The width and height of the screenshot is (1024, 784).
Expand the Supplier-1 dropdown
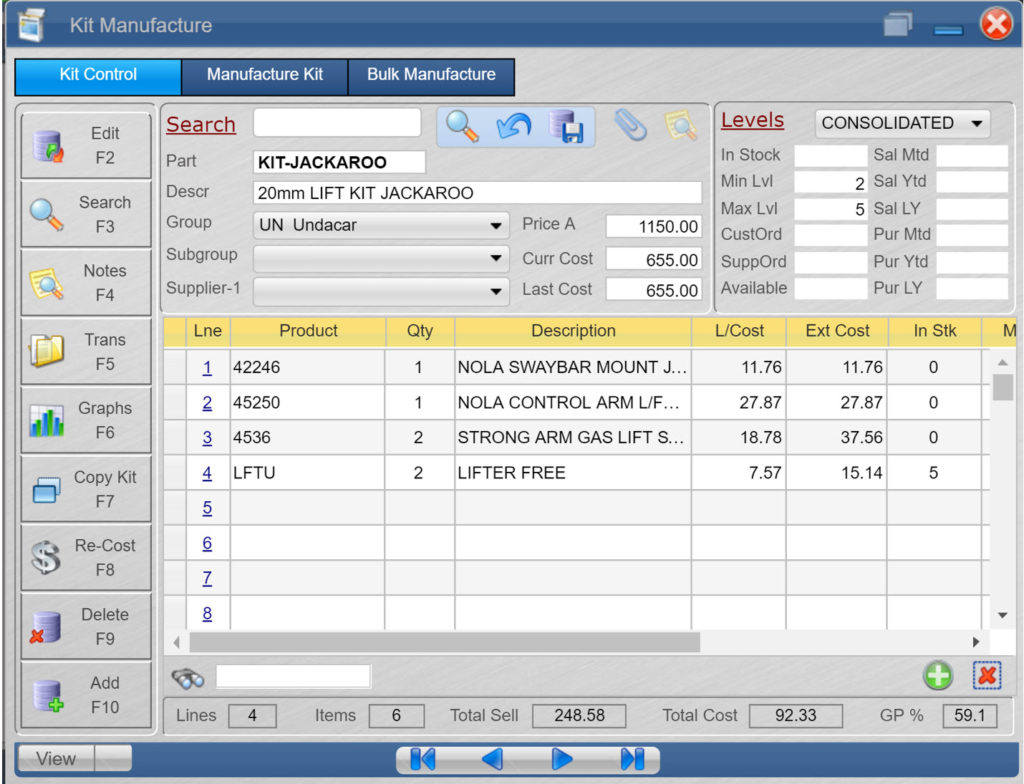(382, 291)
